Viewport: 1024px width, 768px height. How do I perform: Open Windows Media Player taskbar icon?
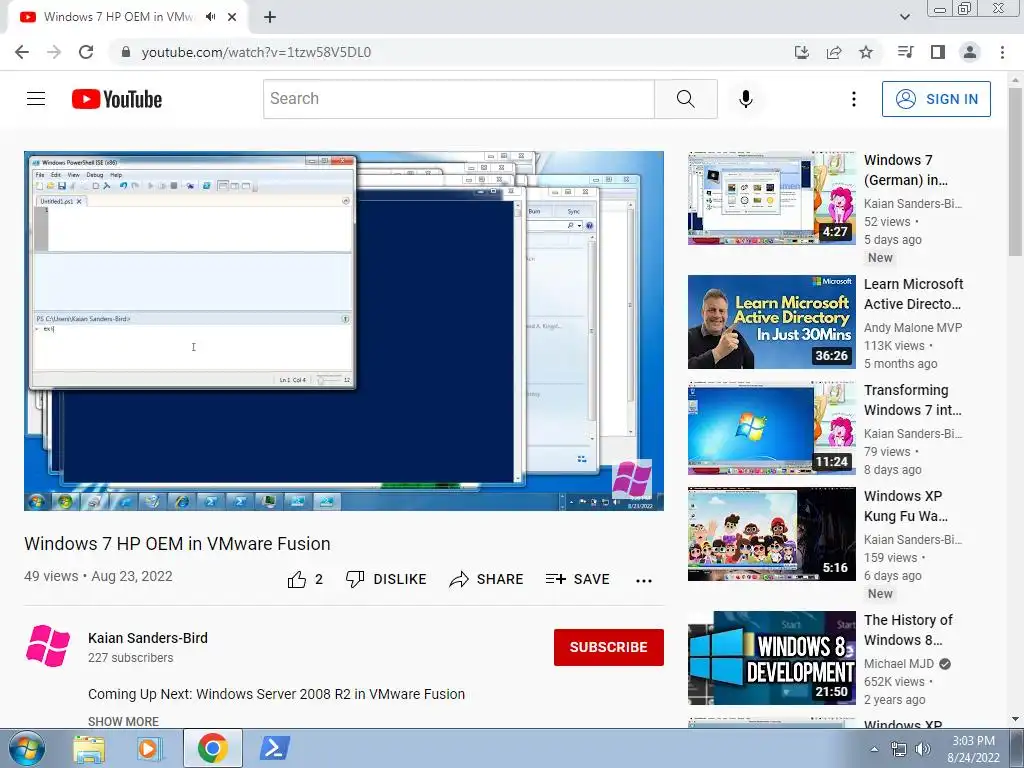tap(150, 748)
